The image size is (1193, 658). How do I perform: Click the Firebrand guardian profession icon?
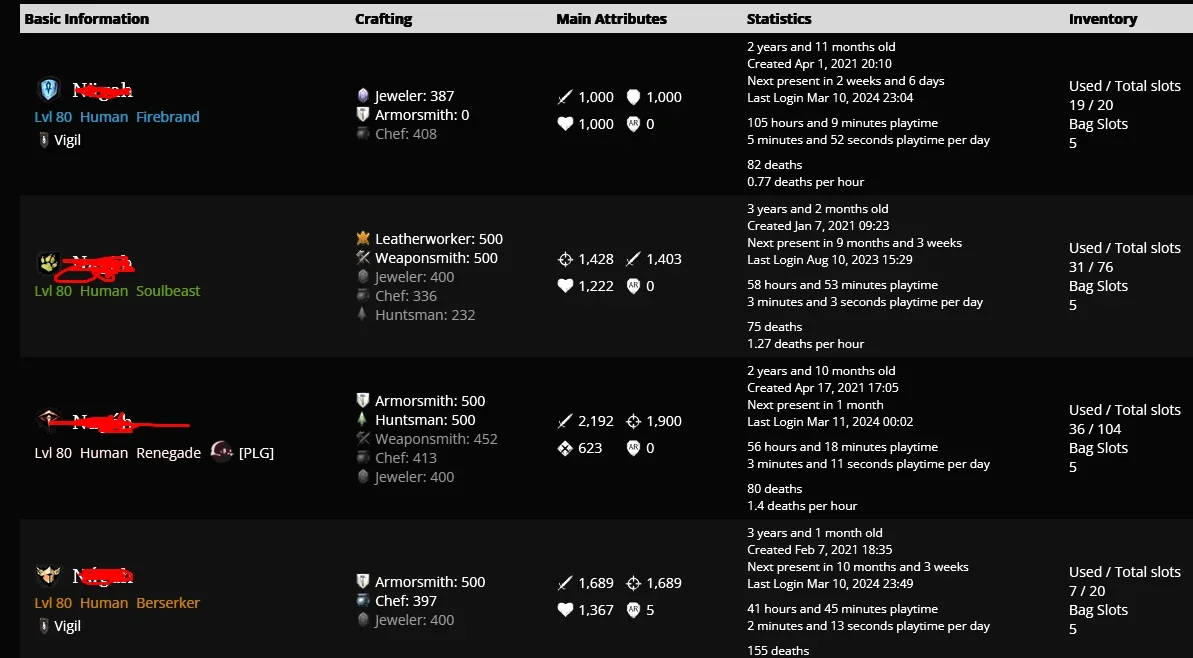(x=49, y=90)
